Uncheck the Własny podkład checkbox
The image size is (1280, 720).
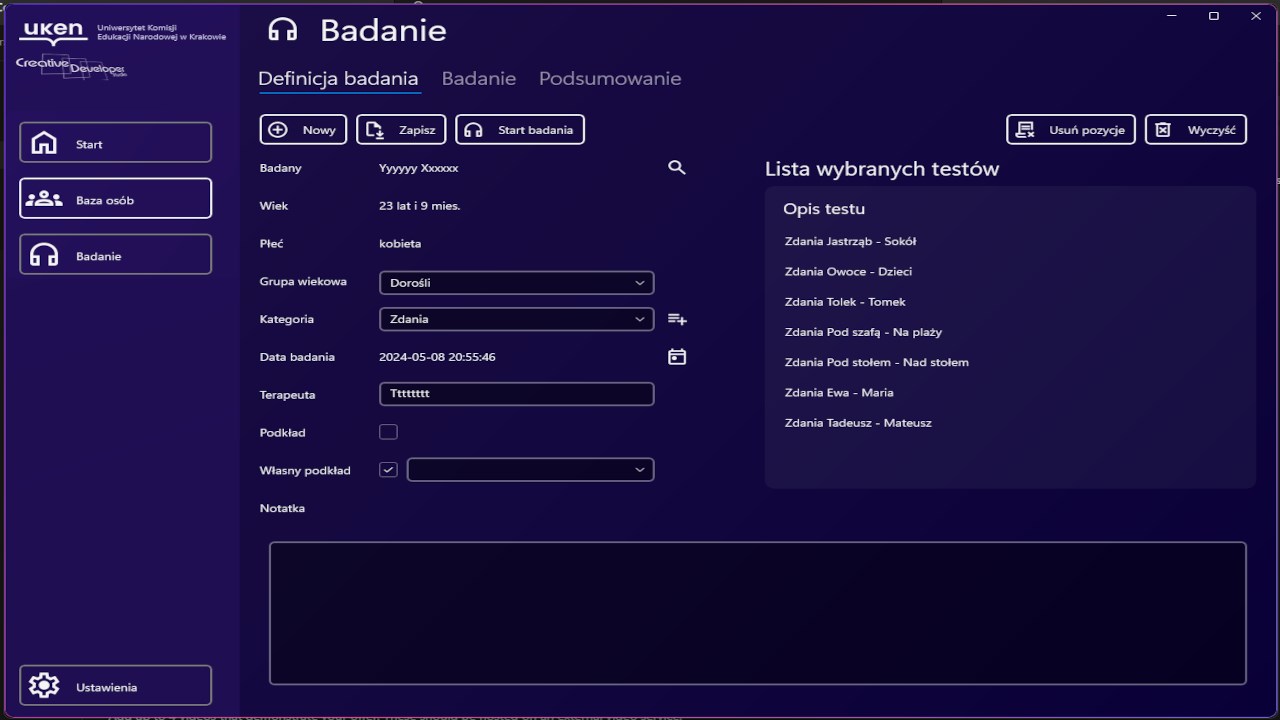tap(388, 470)
